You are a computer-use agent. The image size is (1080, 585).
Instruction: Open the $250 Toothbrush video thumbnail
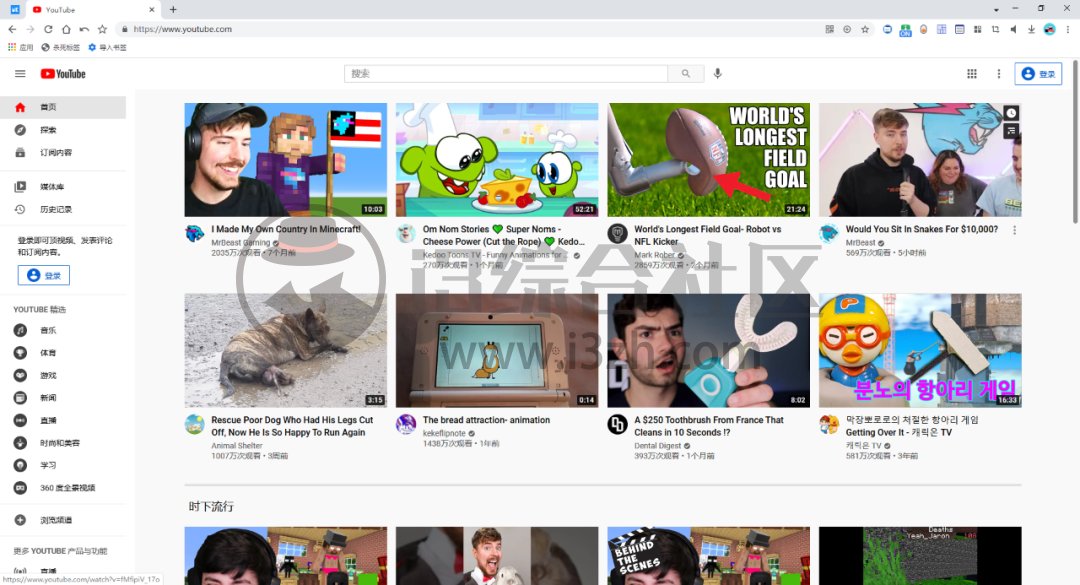point(708,351)
